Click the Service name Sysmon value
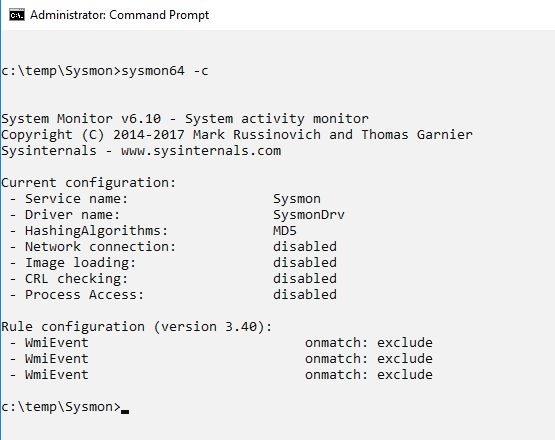Viewport: 555px width, 440px height. point(297,199)
